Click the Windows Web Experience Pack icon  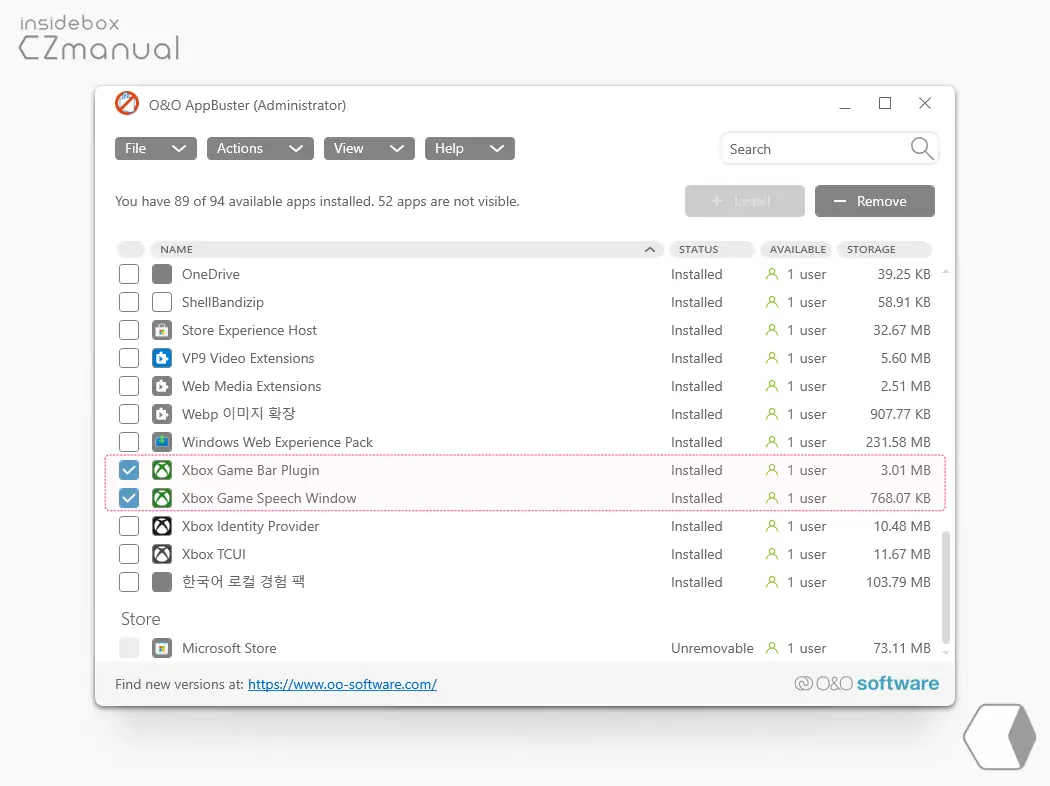tap(161, 442)
